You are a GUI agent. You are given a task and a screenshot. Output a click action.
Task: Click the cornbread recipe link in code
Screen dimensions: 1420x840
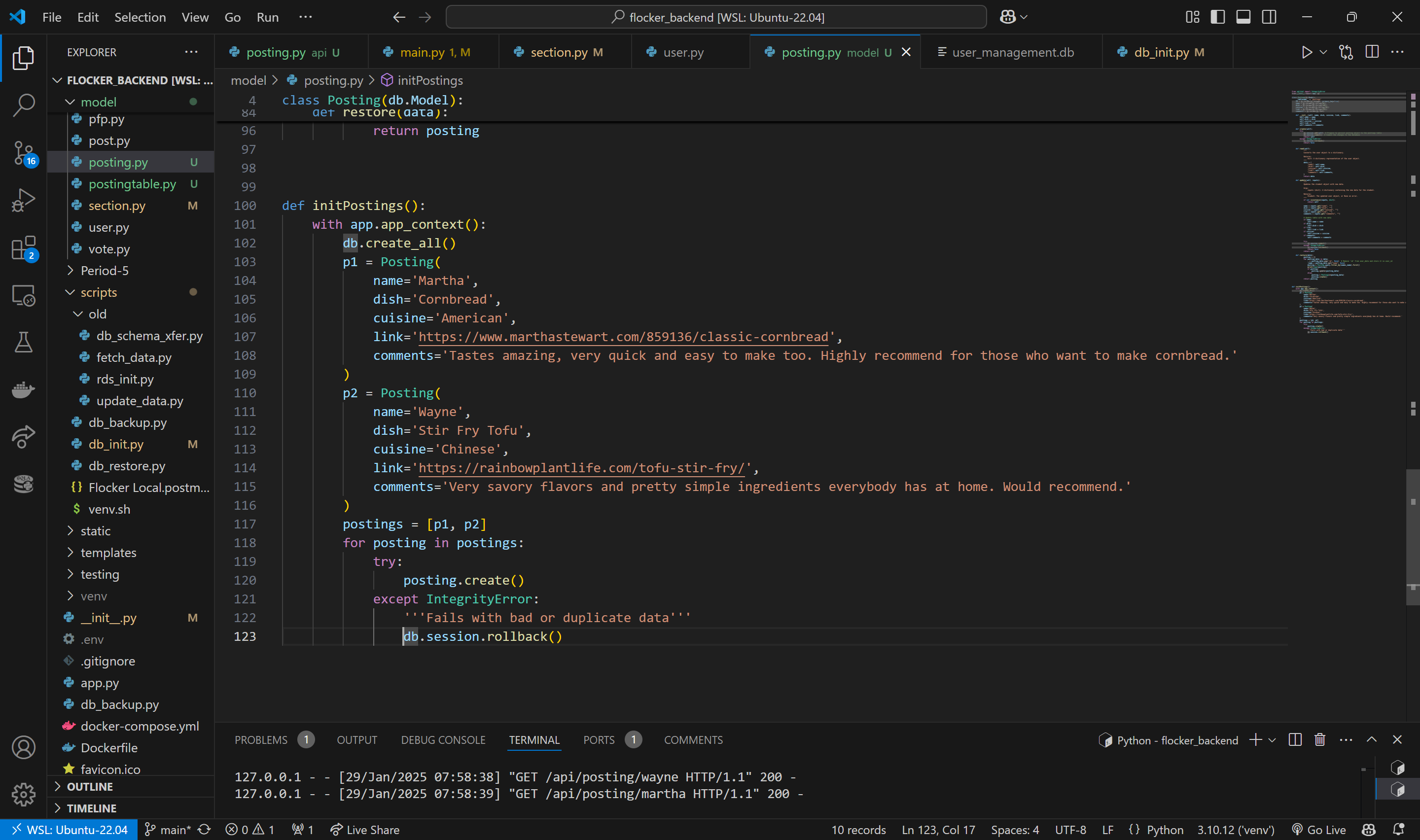tap(623, 336)
